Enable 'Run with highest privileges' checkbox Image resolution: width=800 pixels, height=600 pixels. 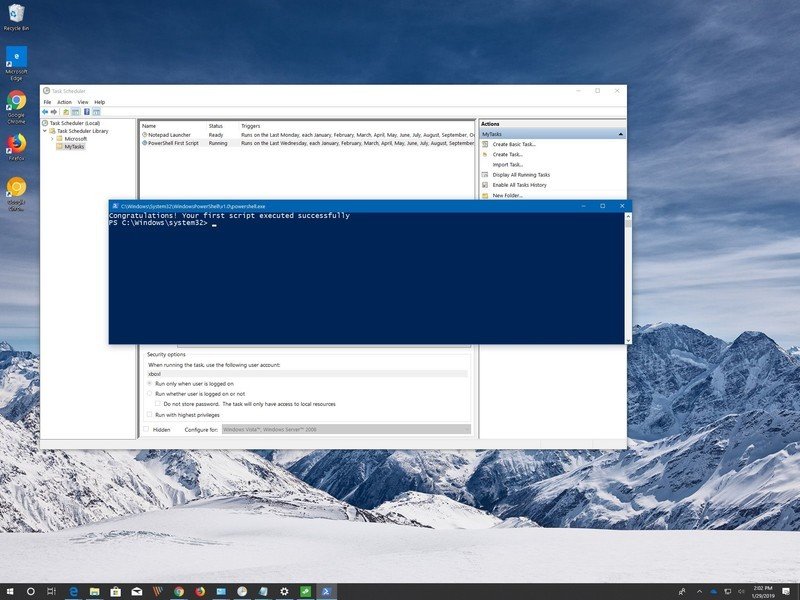point(150,414)
